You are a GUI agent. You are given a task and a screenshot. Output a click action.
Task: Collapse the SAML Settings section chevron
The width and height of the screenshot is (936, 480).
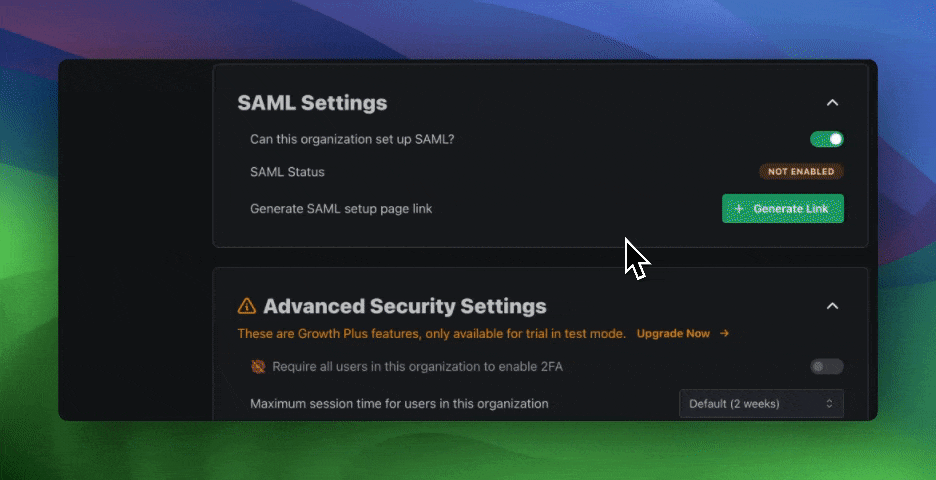pos(832,103)
